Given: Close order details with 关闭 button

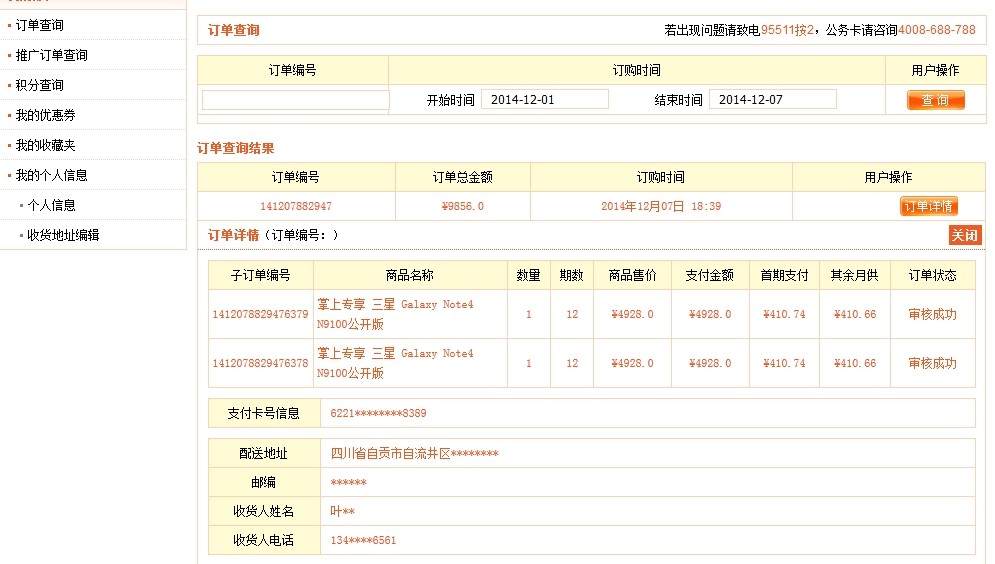Looking at the screenshot, I should 965,235.
